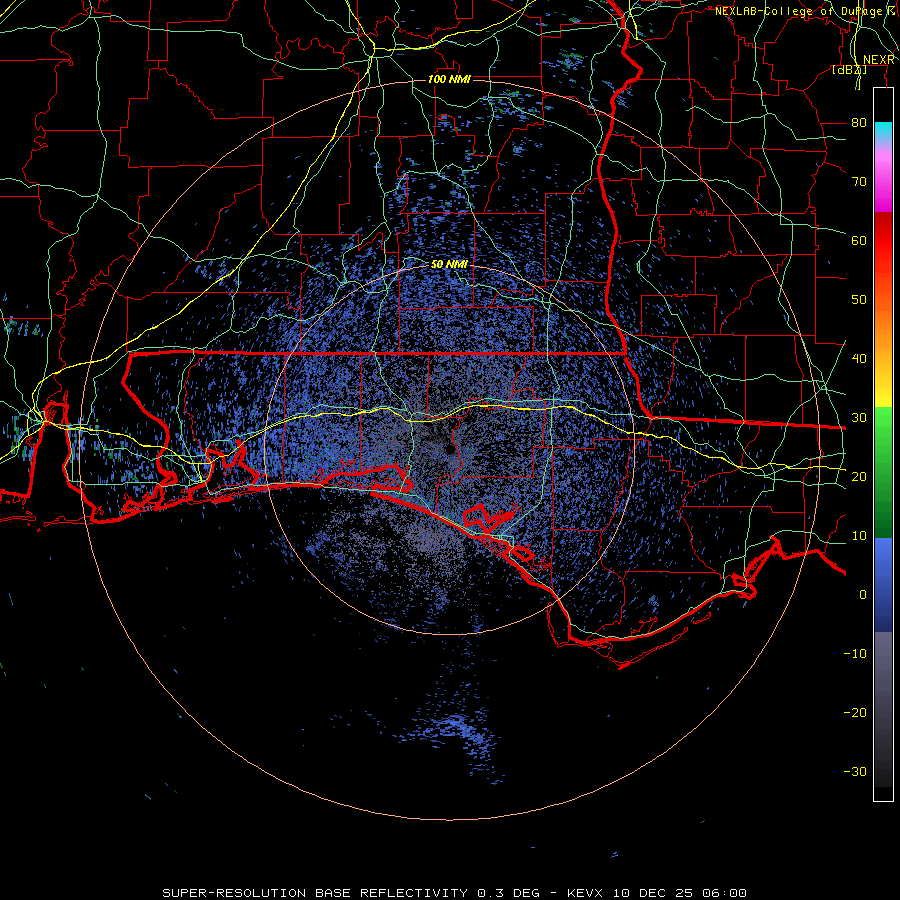Click the 10 value on reflectivity scale
This screenshot has height=900, width=900.
859,536
